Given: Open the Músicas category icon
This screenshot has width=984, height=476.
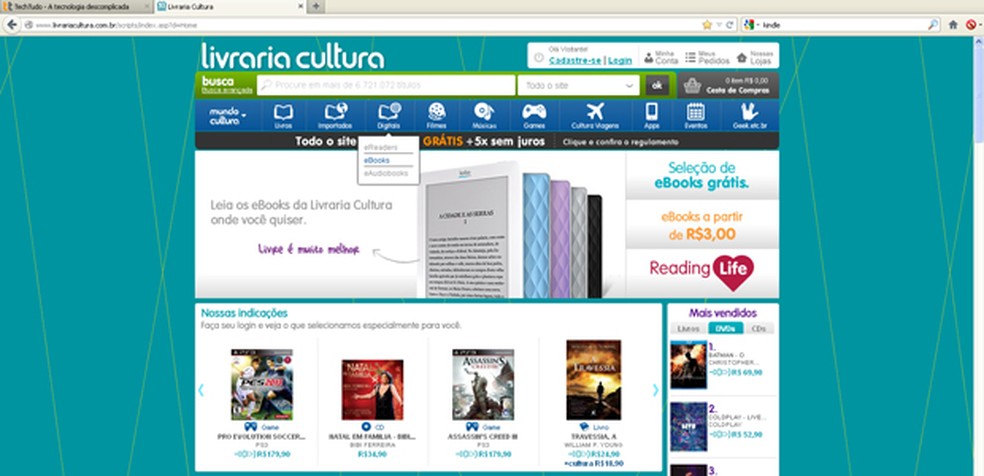Looking at the screenshot, I should pos(483,112).
